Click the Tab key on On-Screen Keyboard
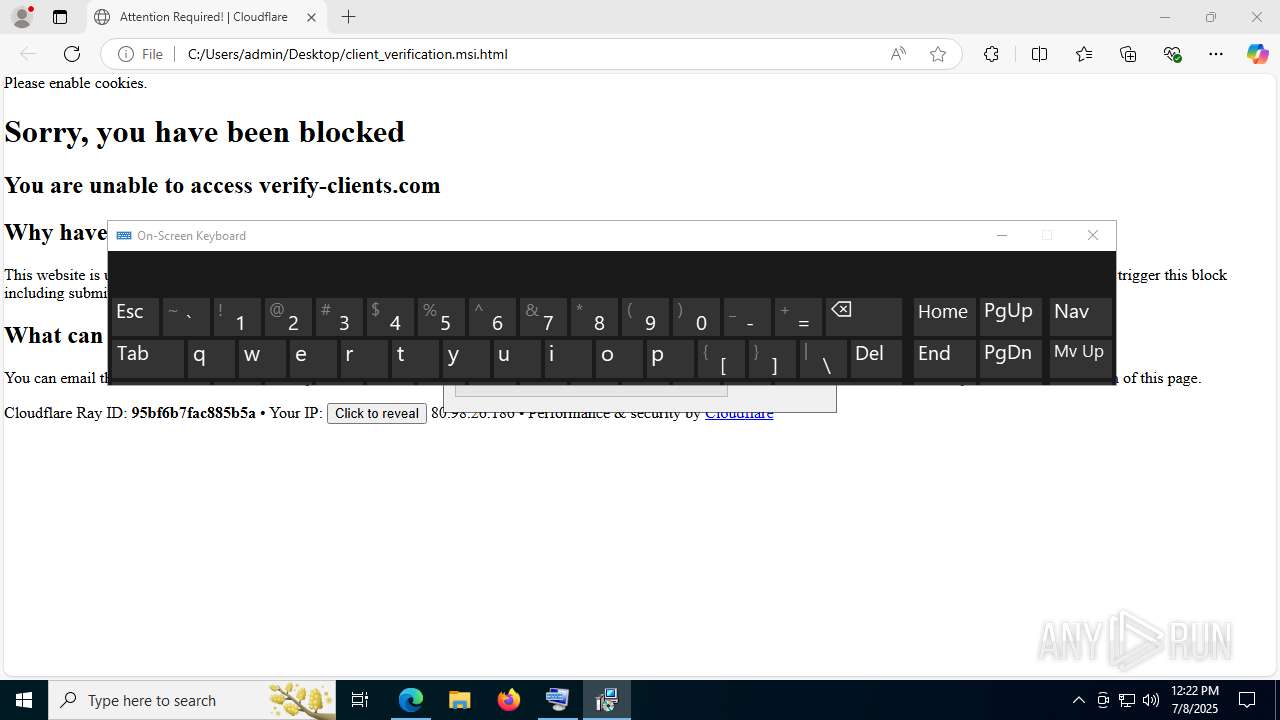 [147, 358]
